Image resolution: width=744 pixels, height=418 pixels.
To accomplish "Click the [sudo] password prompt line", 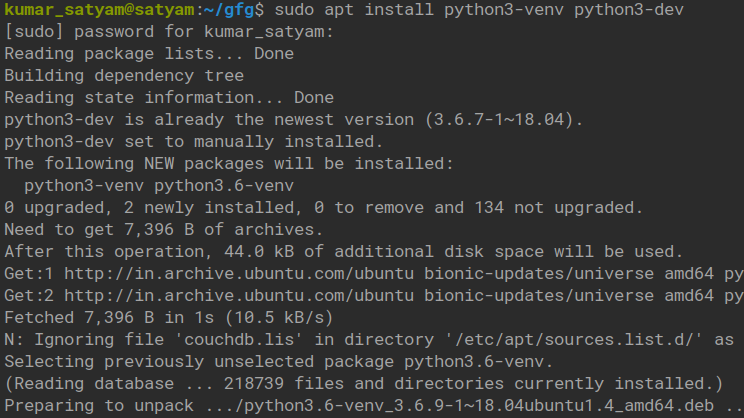I will point(168,32).
